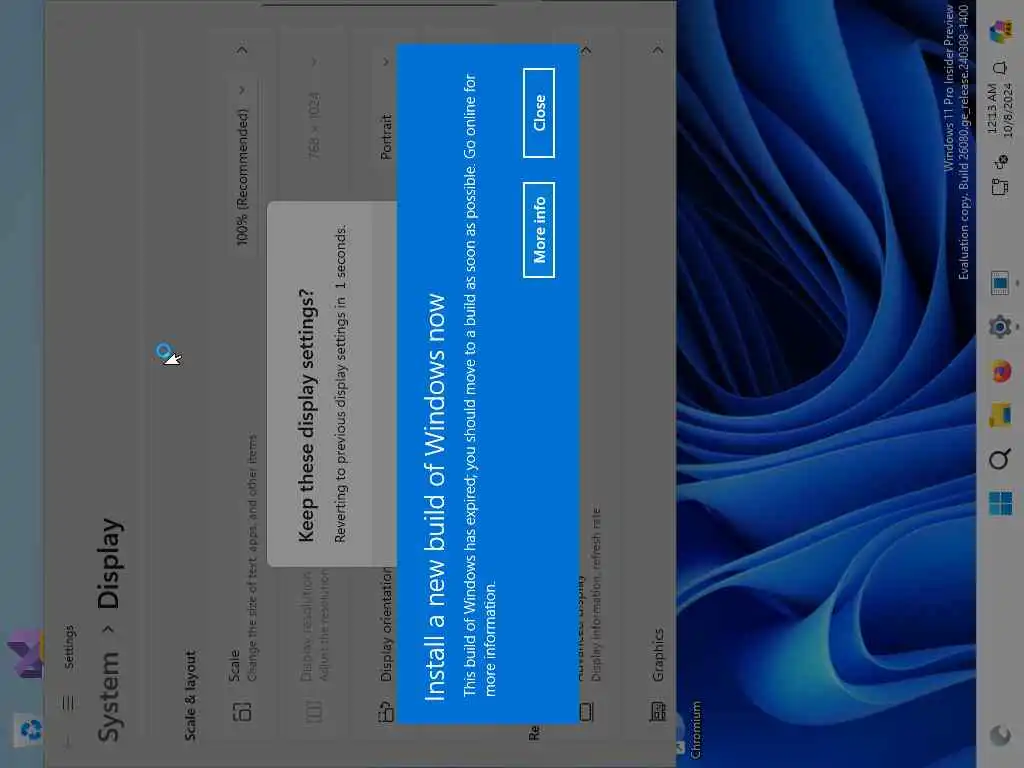This screenshot has width=1024, height=768.
Task: Click the 'Keep these display settings?' heading
Action: (306, 415)
